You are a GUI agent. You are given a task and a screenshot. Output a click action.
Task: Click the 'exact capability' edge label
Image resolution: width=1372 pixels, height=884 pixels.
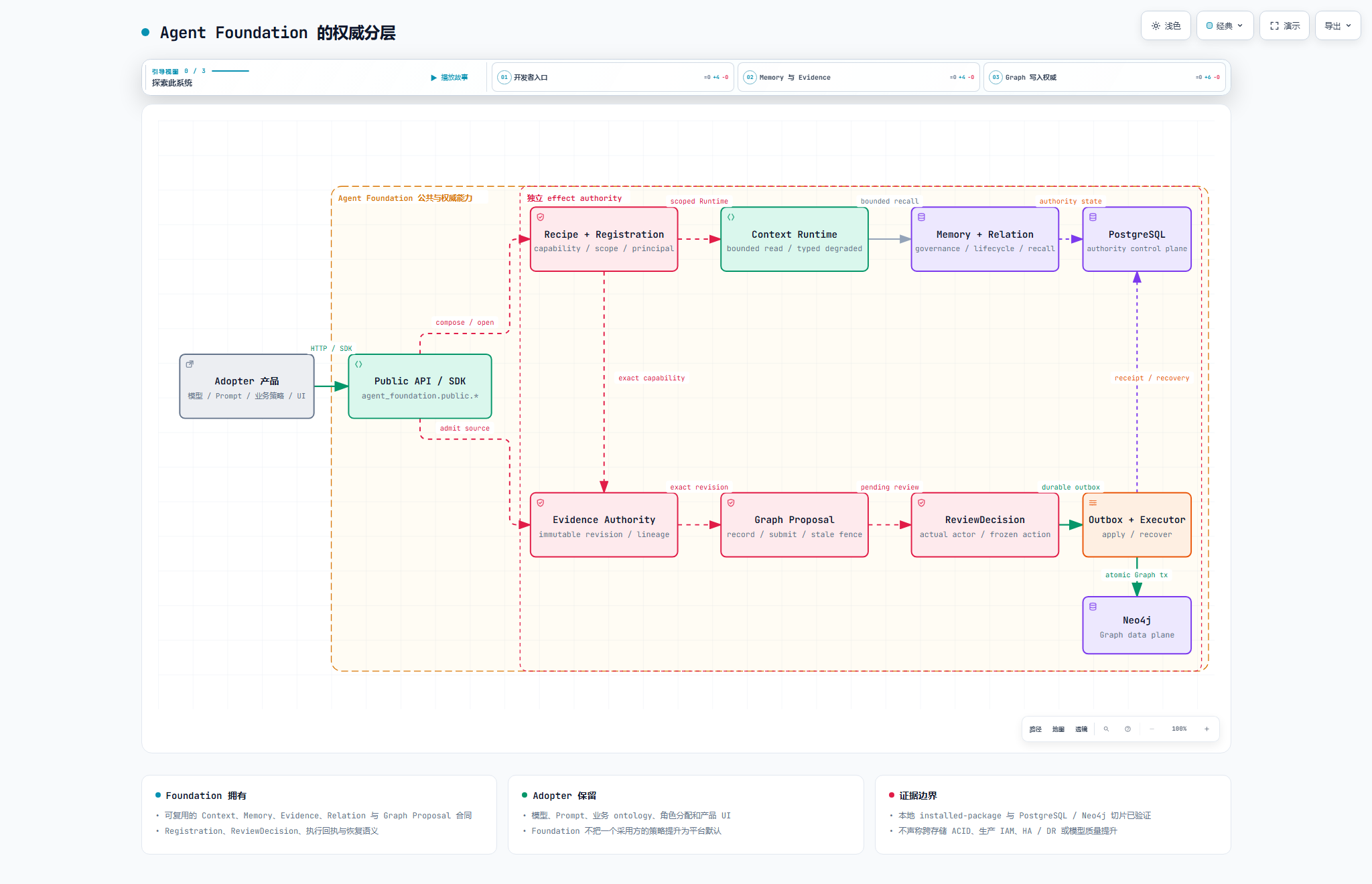point(652,378)
